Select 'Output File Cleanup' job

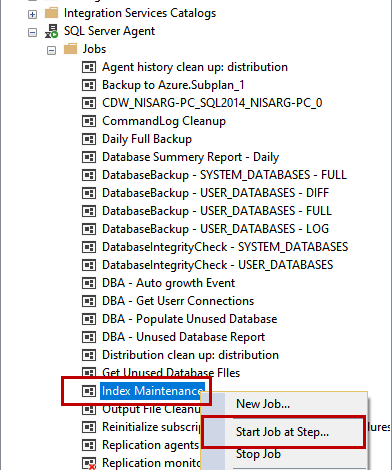151,409
